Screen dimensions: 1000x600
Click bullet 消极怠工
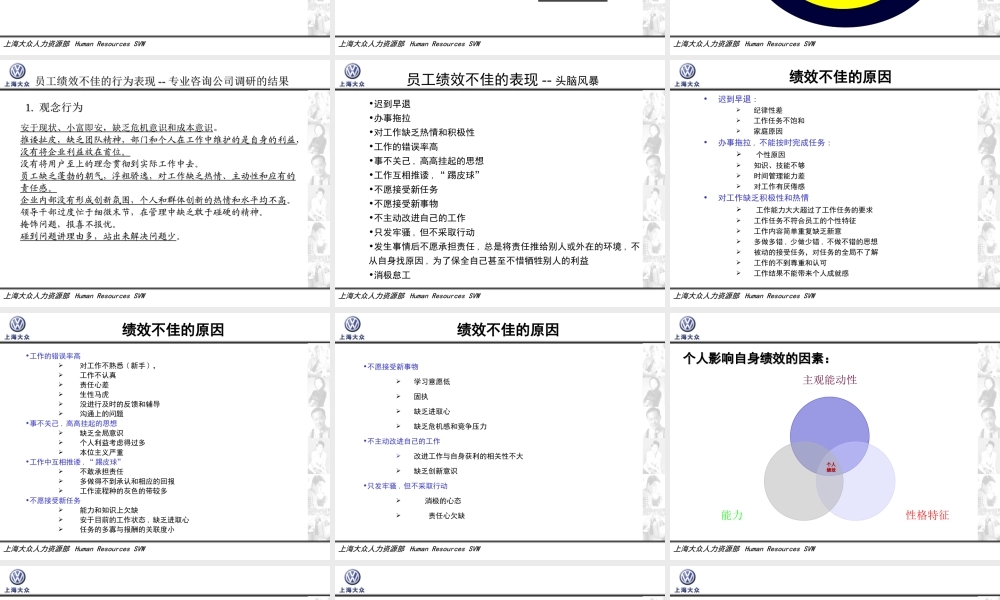390,275
